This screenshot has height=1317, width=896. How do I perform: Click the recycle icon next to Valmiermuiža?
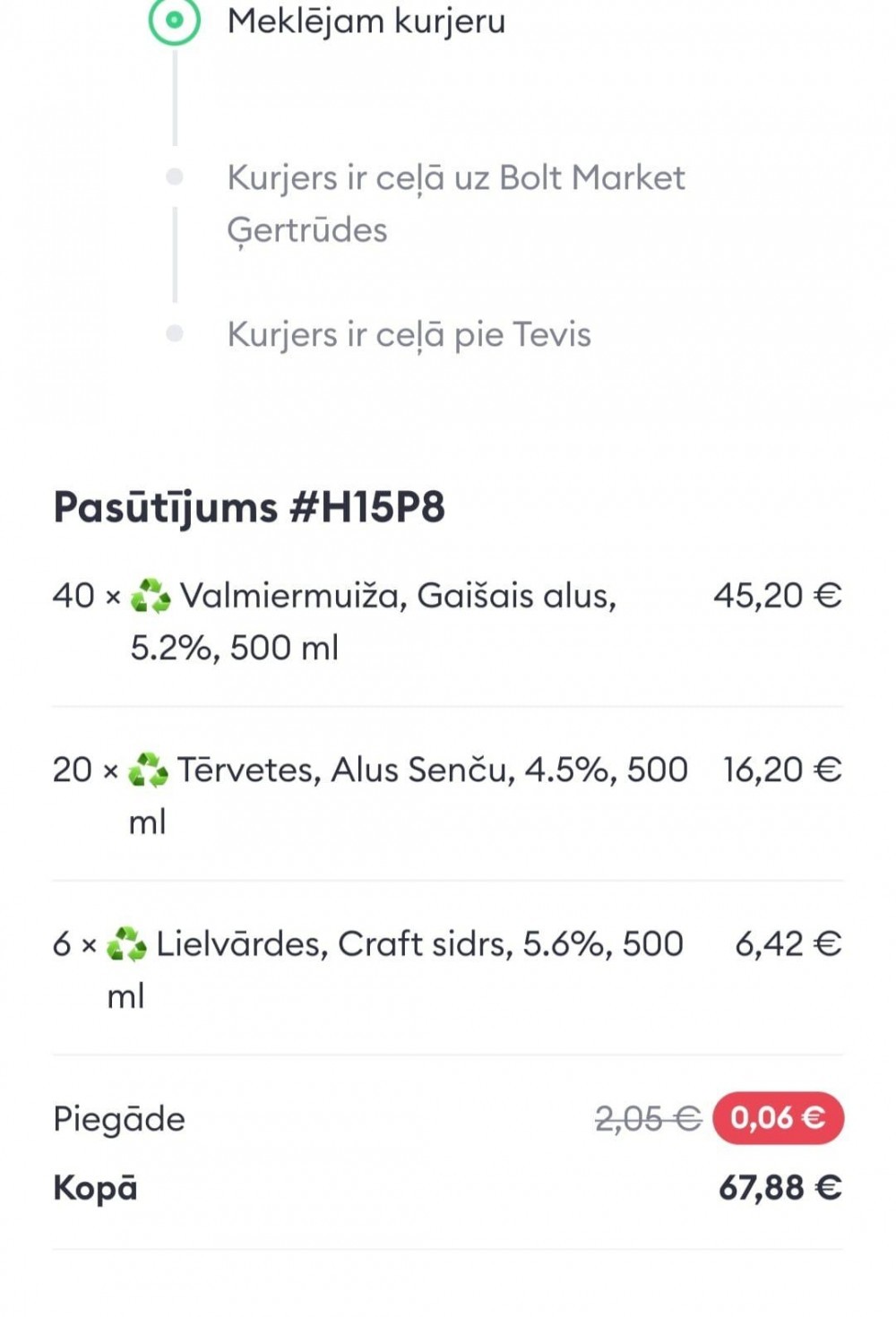[151, 597]
